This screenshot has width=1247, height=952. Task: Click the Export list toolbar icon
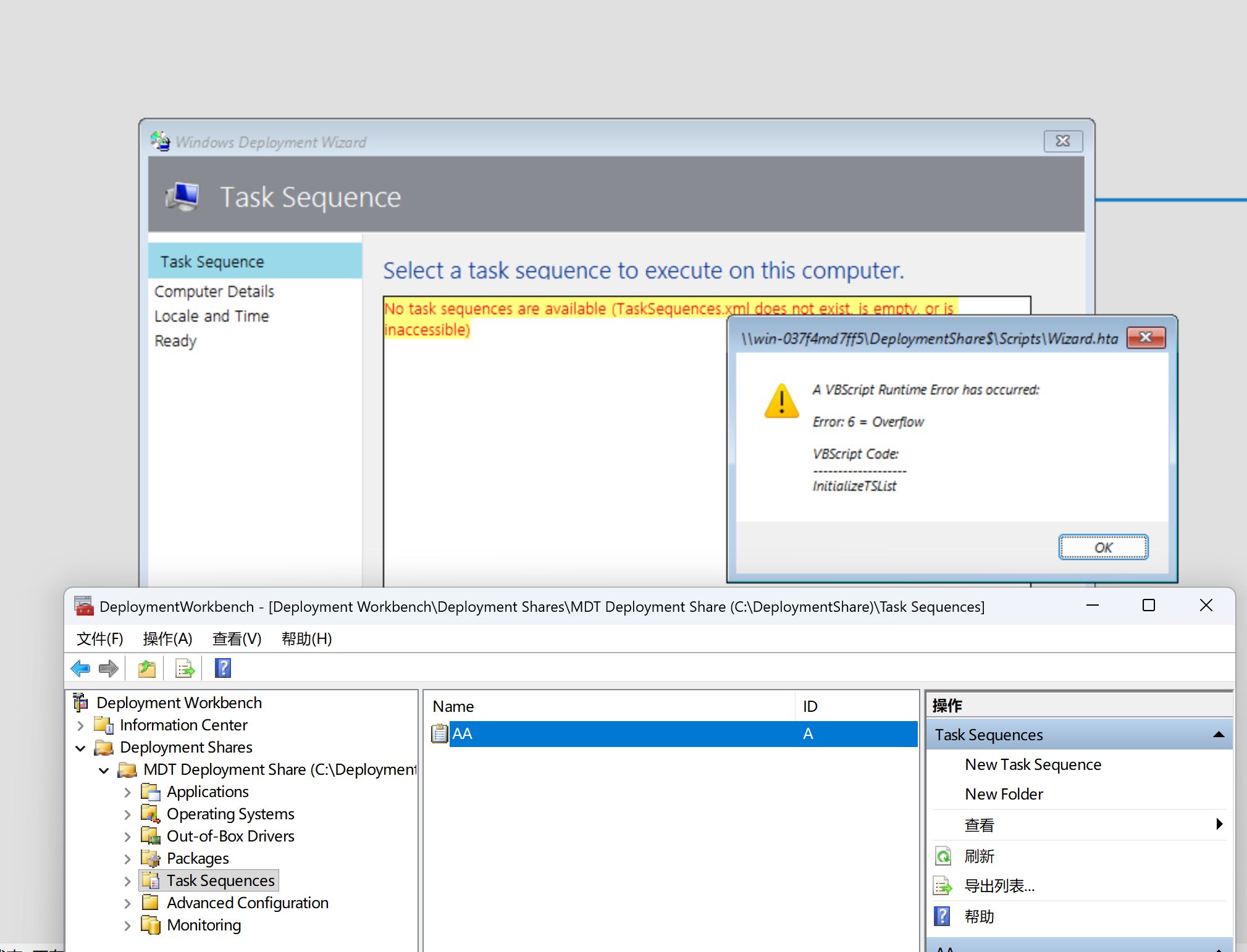tap(185, 668)
